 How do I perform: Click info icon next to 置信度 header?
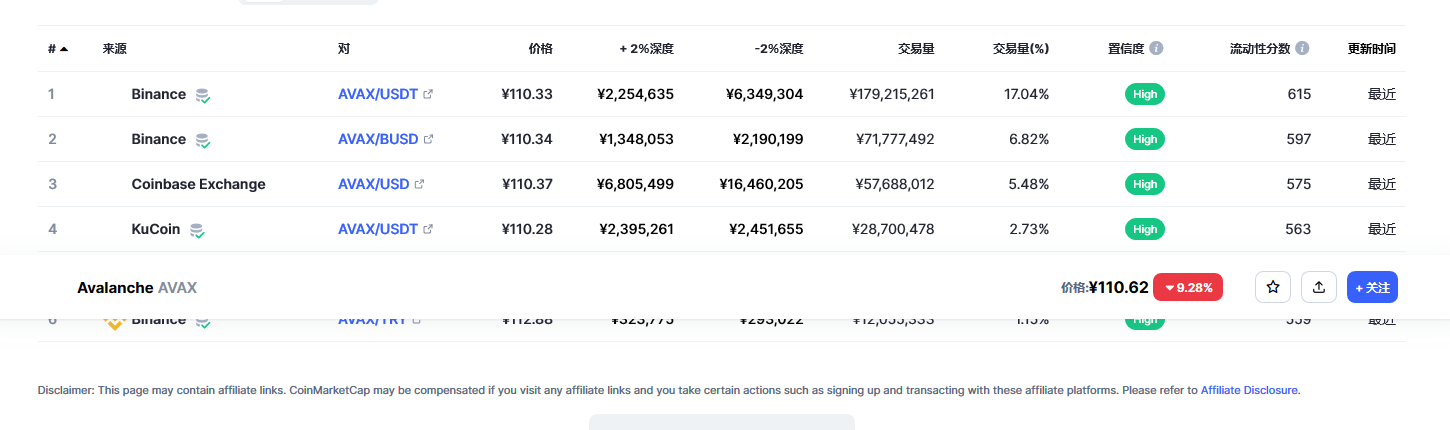1156,48
